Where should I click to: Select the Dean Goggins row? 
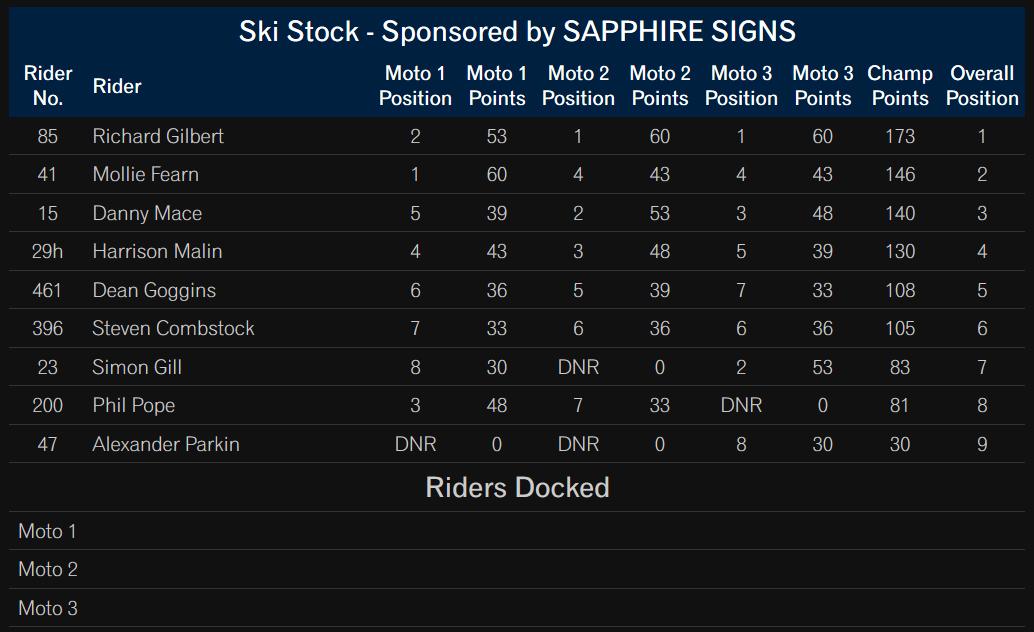coord(517,290)
